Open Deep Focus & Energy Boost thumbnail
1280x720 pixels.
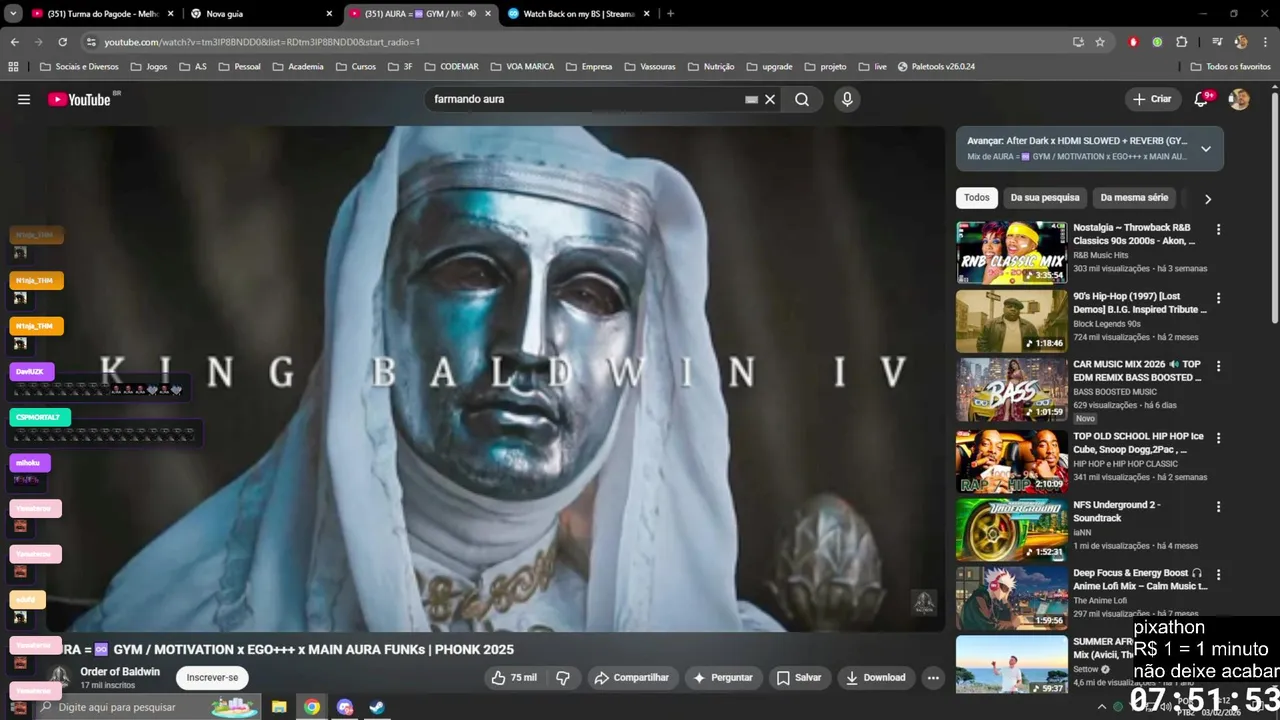tap(1011, 598)
